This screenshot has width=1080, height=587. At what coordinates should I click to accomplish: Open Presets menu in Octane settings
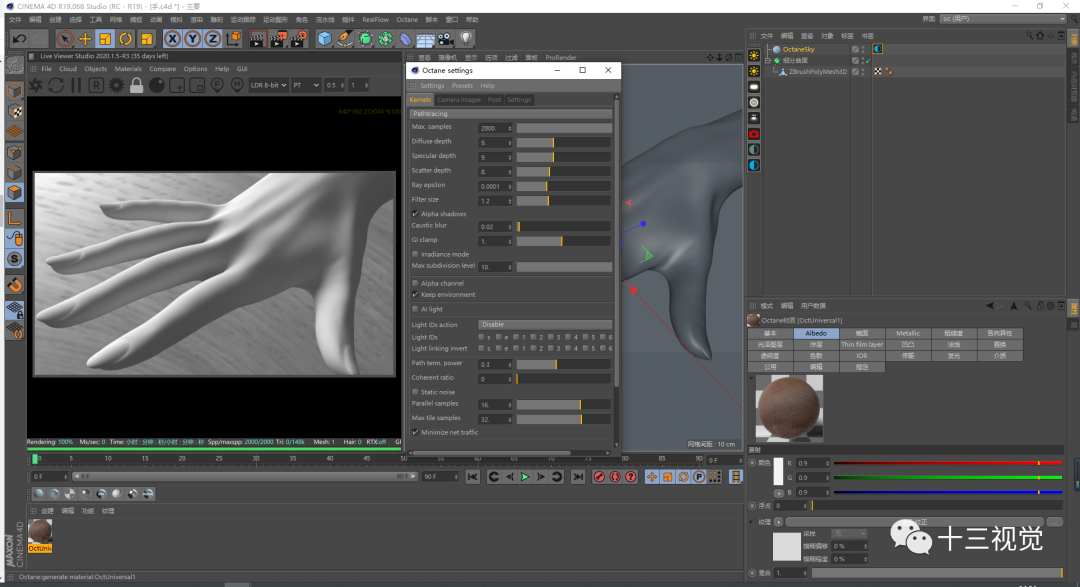pos(462,86)
